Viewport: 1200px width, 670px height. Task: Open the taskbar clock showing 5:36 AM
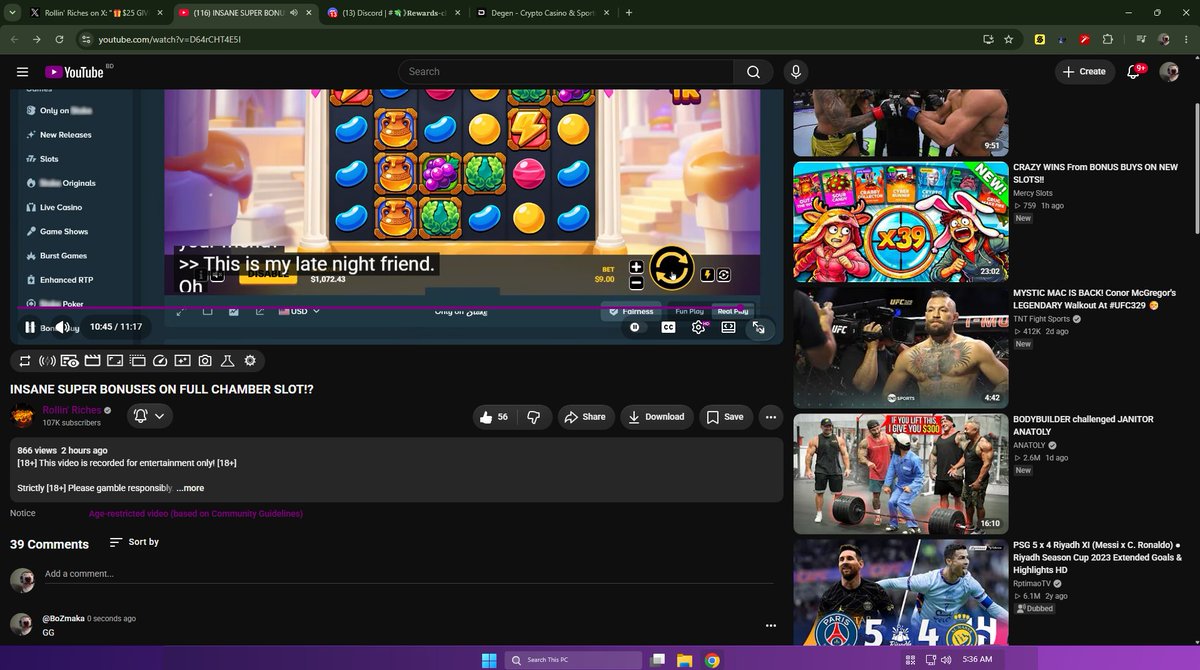coord(977,660)
